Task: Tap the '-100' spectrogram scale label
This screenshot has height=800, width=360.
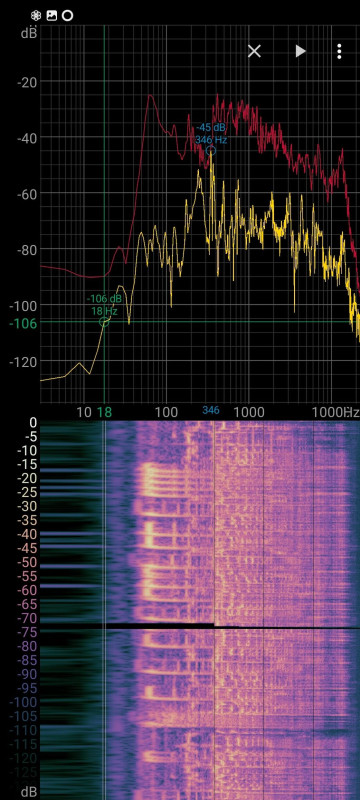Action: [24, 702]
